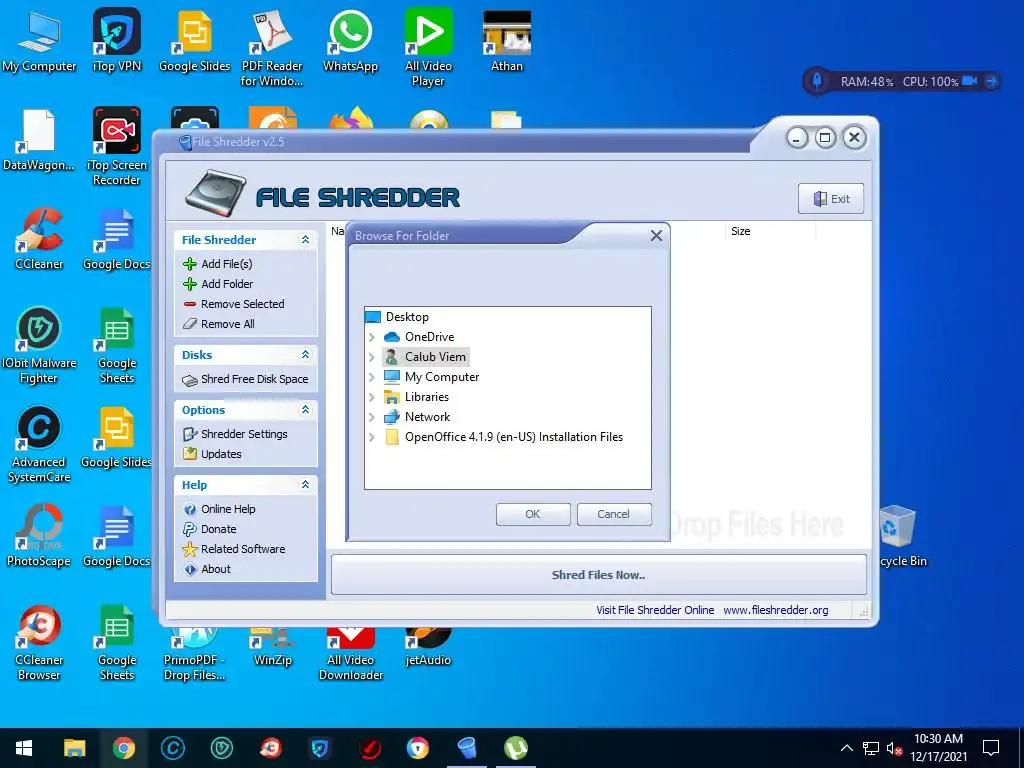Collapse the Disks sidebar section
1024x768 pixels.
[305, 355]
